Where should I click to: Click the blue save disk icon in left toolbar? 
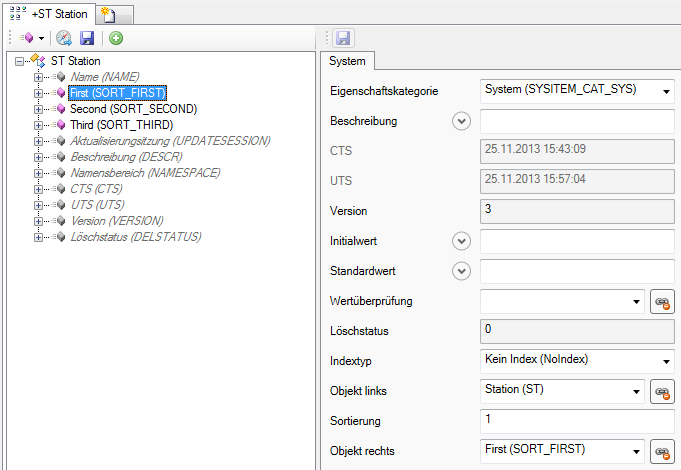pyautogui.click(x=87, y=38)
